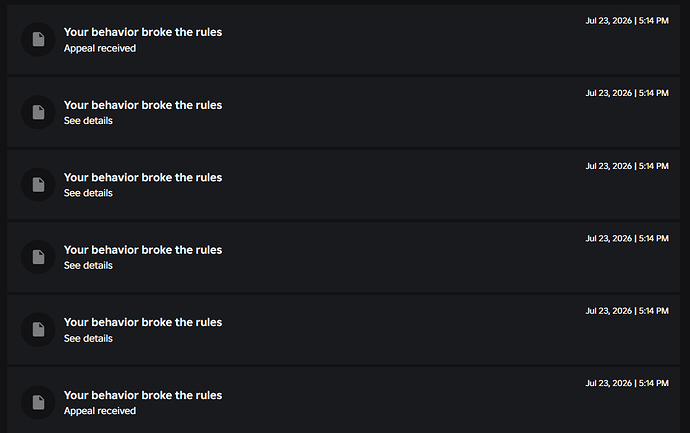Screen dimensions: 690x433
Task: Open 'See details' in the second notification
Action: pyautogui.click(x=88, y=121)
